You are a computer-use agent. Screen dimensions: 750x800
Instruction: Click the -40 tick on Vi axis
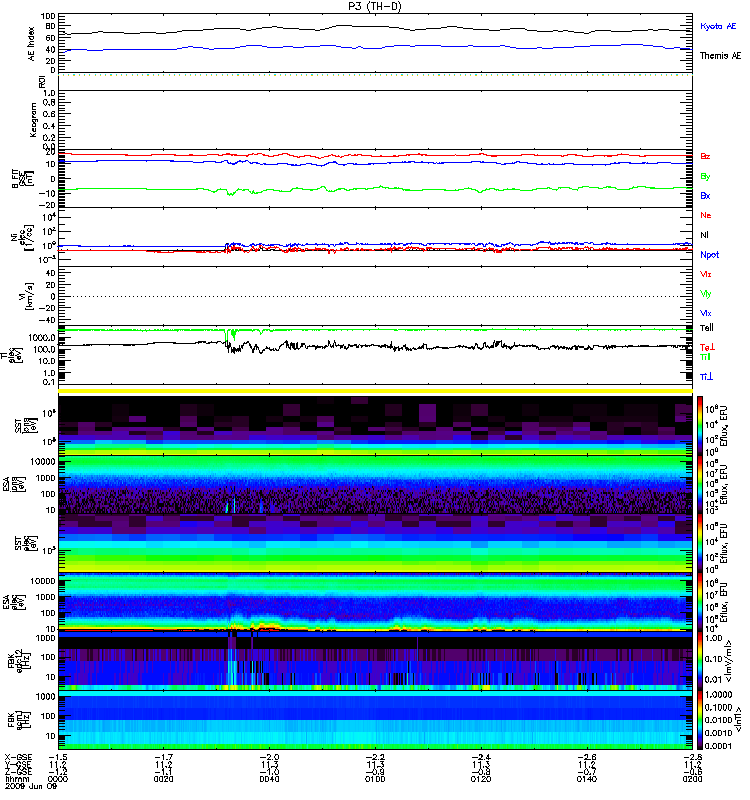pos(47,320)
